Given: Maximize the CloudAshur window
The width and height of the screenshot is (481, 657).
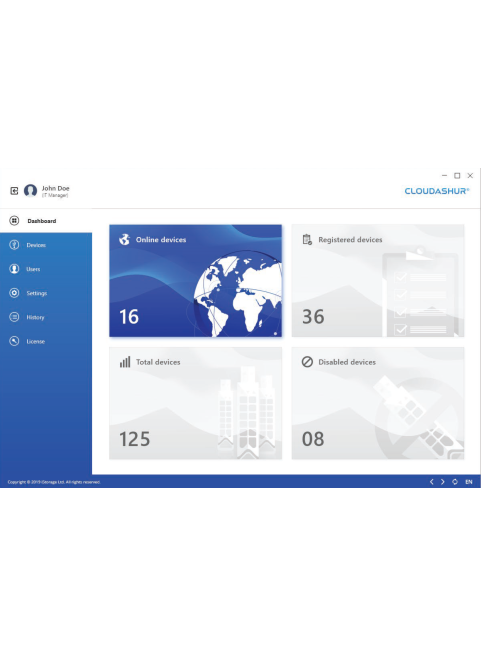Looking at the screenshot, I should click(457, 176).
